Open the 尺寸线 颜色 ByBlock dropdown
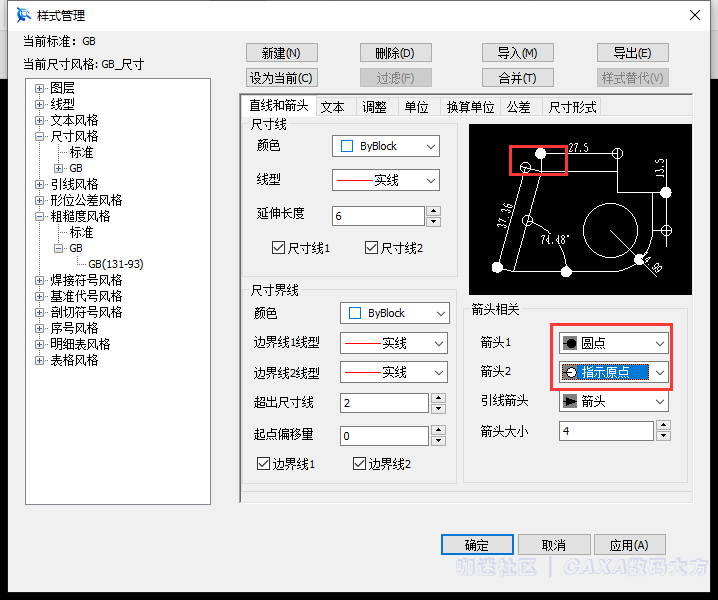 (386, 146)
